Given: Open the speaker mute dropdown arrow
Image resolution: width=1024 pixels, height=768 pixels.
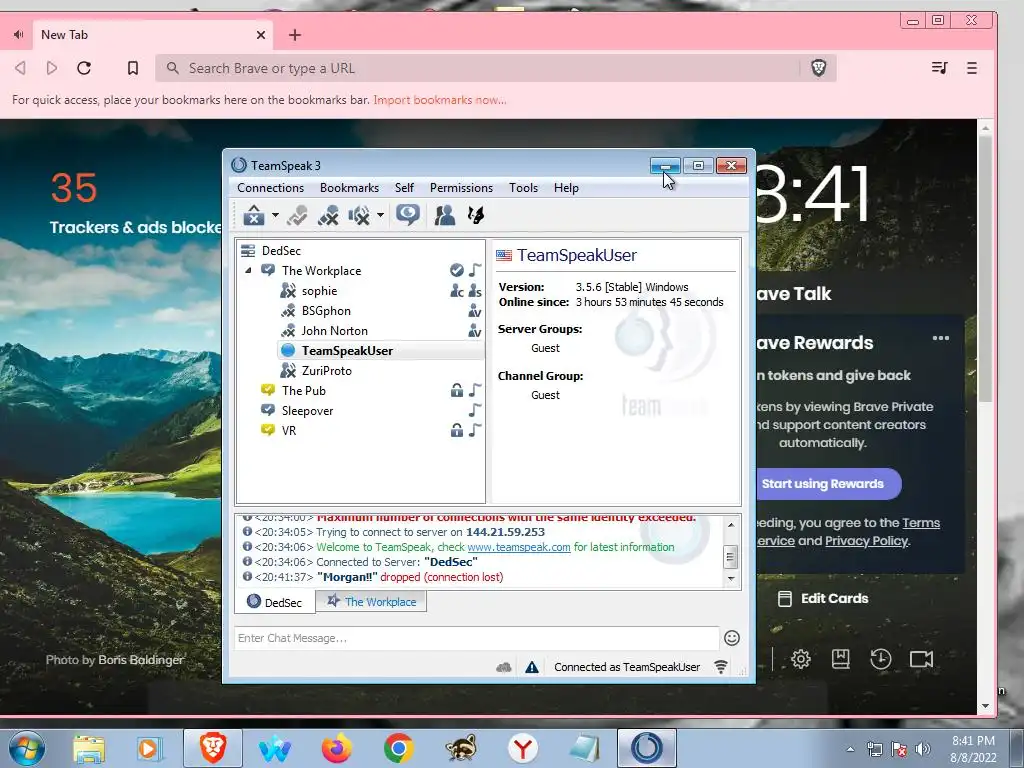Looking at the screenshot, I should [x=380, y=215].
